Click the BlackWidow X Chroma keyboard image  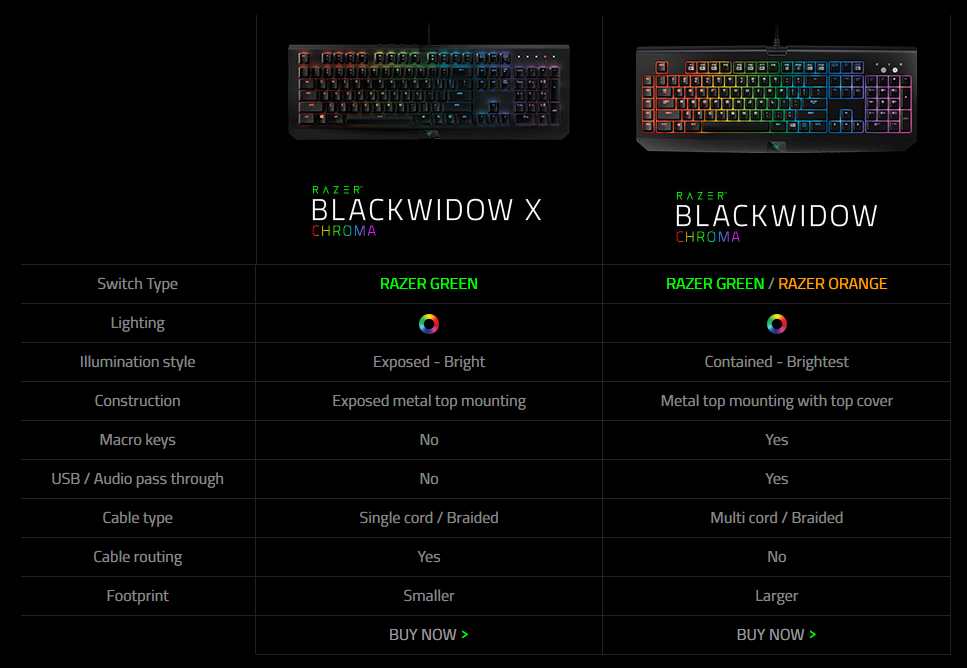click(429, 91)
